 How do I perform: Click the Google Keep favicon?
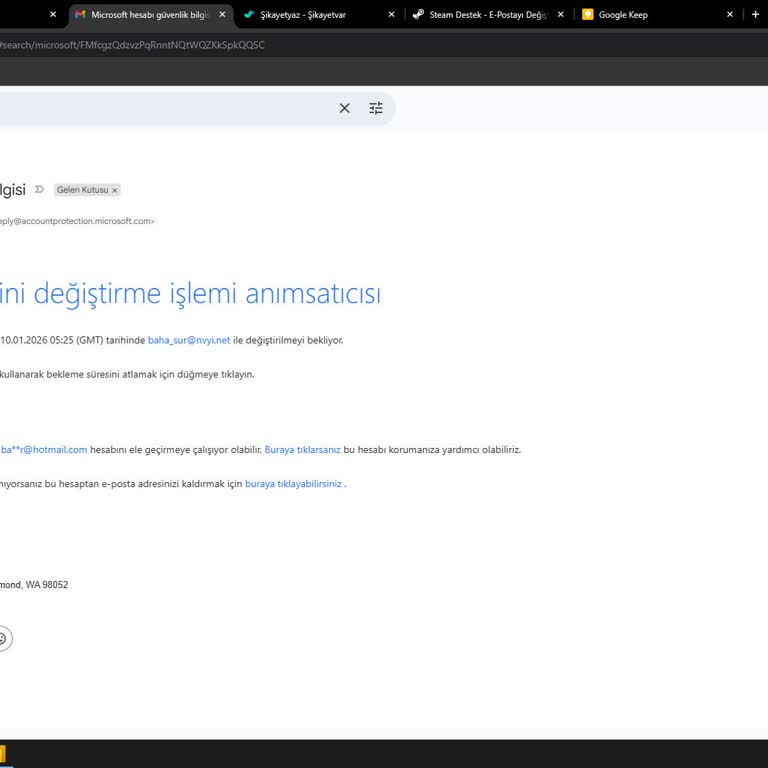pyautogui.click(x=587, y=15)
